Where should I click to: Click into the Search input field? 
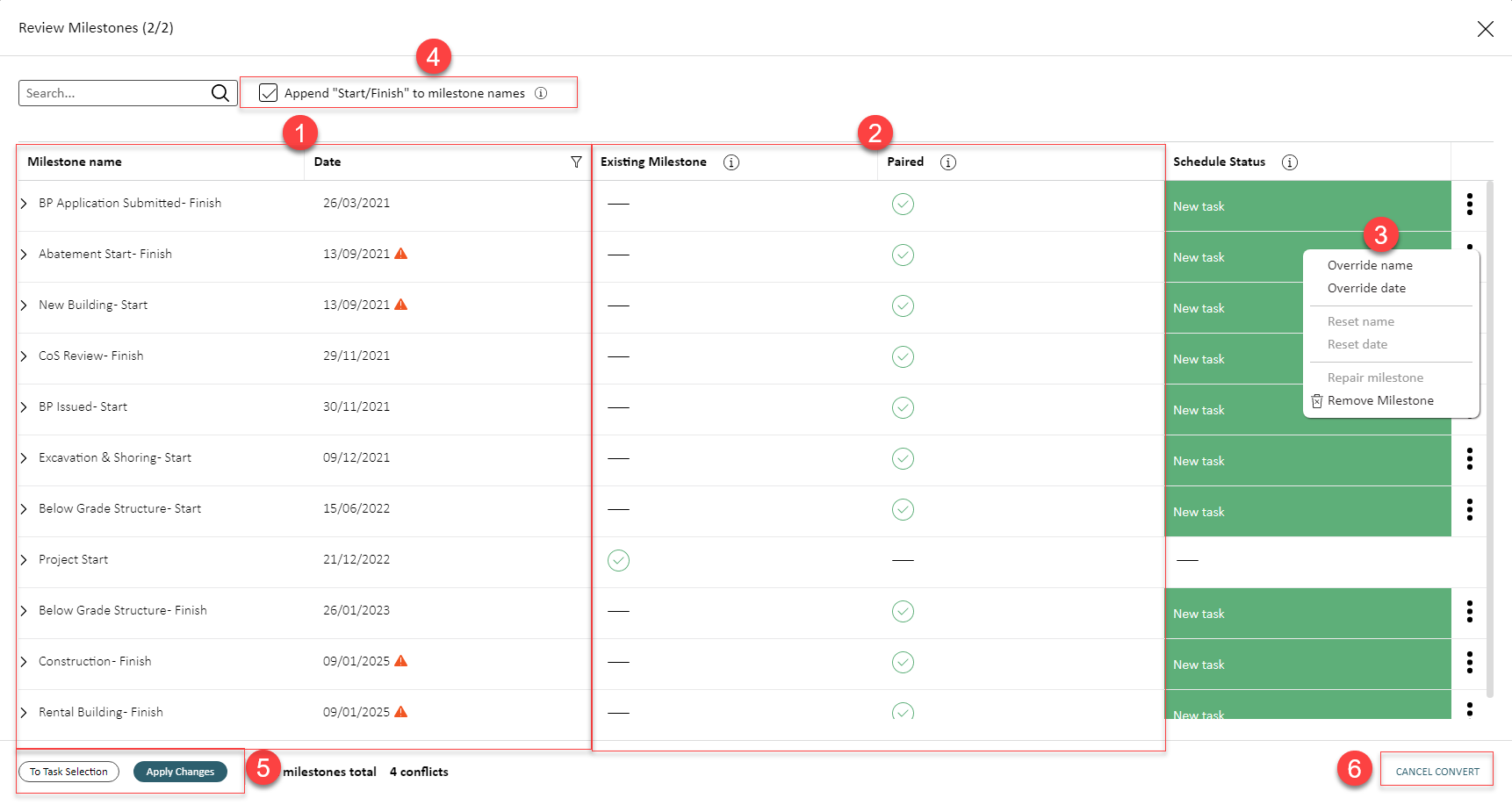(114, 93)
